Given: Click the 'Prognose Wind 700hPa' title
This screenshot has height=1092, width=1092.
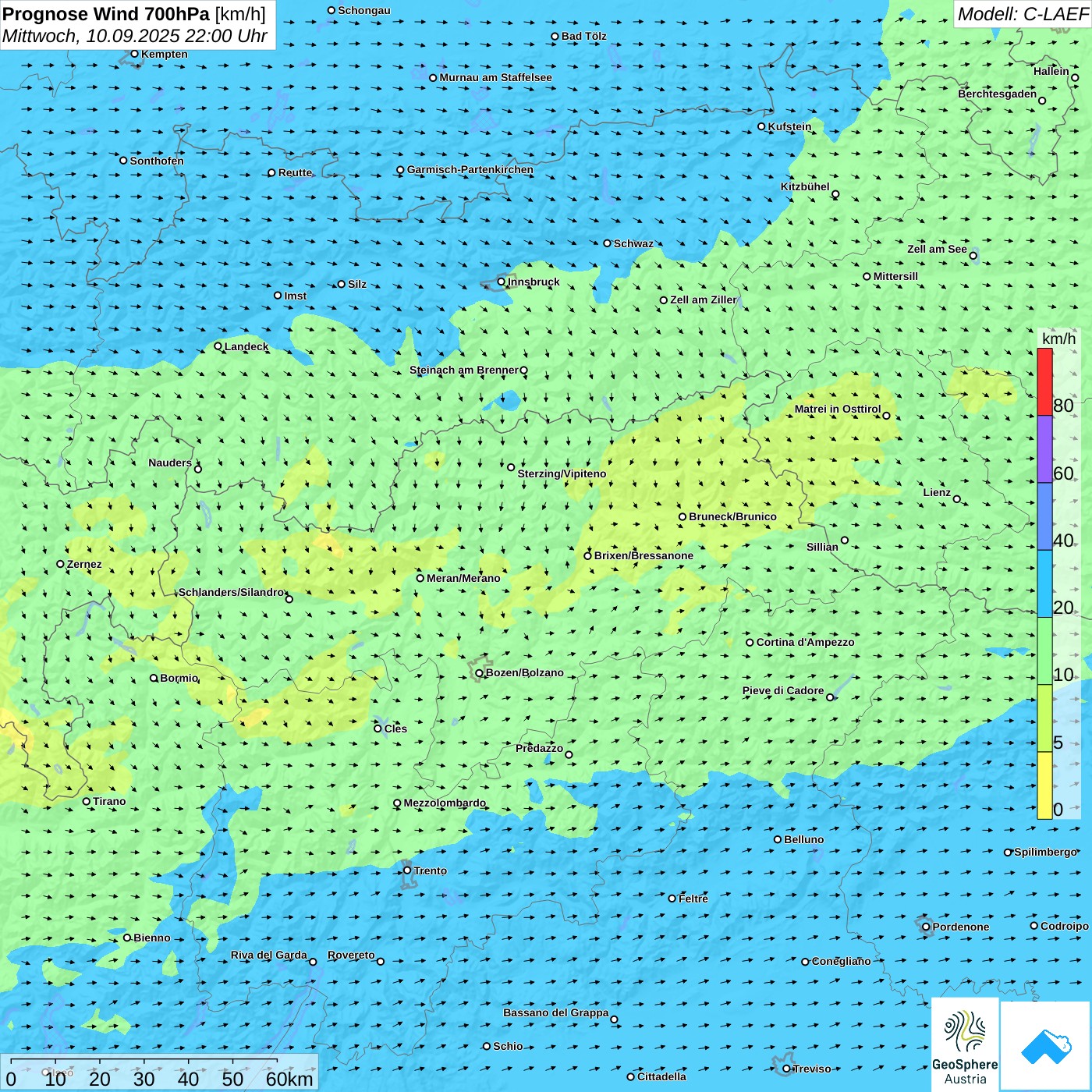Looking at the screenshot, I should pyautogui.click(x=106, y=14).
